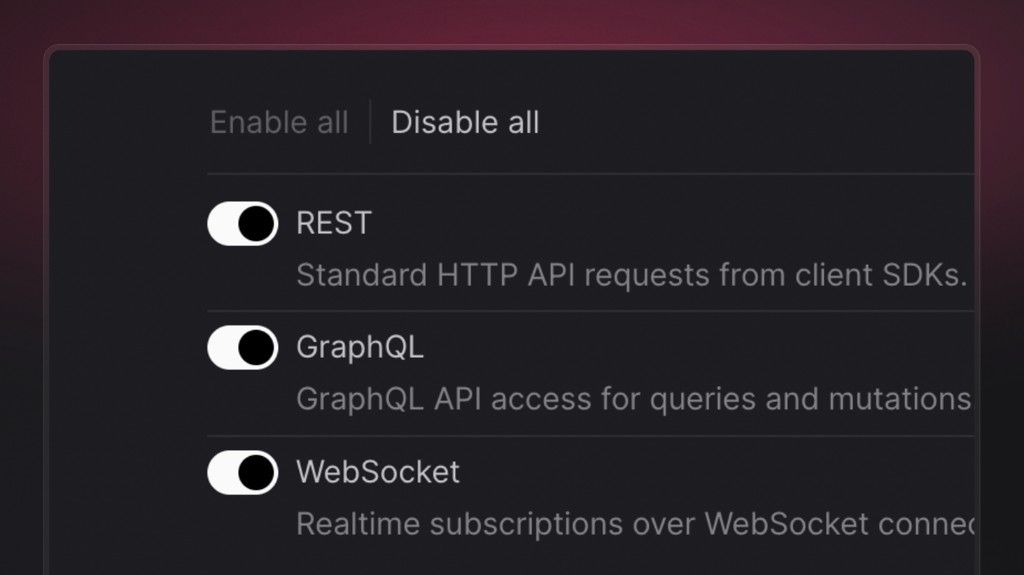1024x575 pixels.
Task: Turn off the REST toggle switch
Action: [x=242, y=223]
